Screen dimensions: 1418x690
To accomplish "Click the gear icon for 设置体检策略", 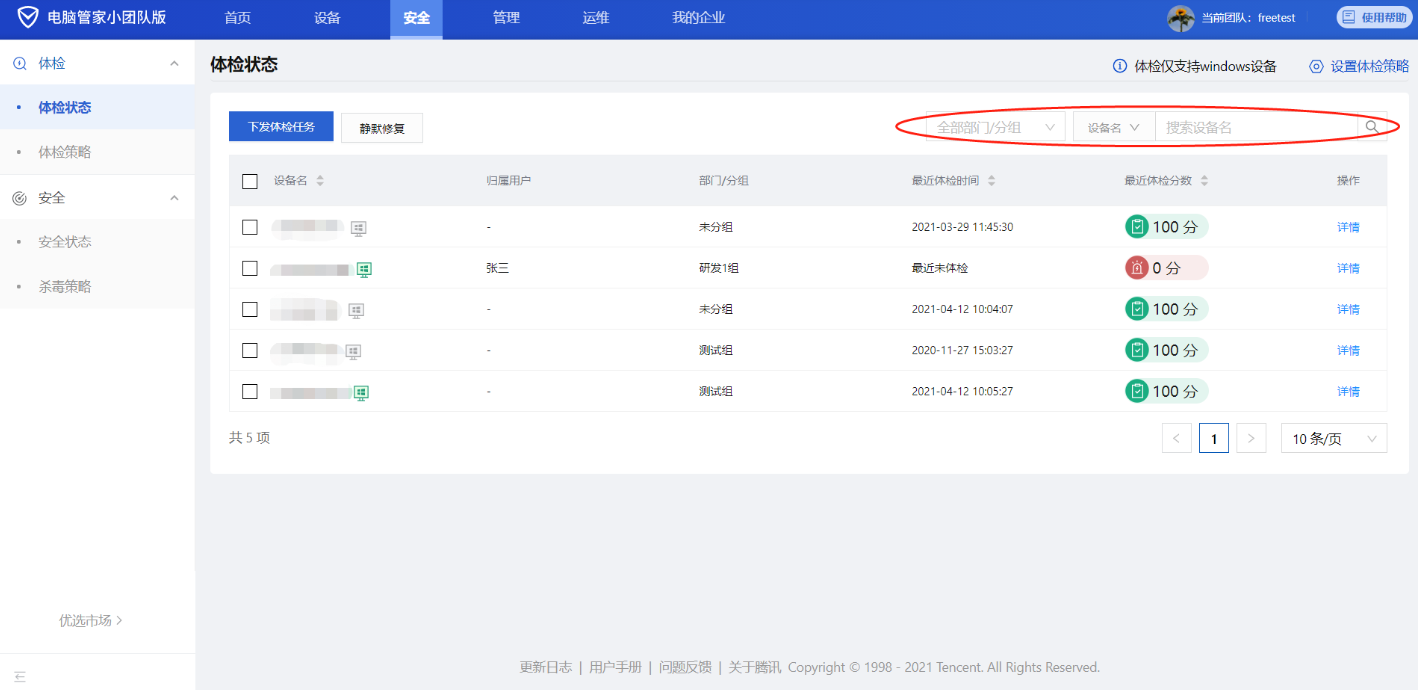I will 1316,67.
